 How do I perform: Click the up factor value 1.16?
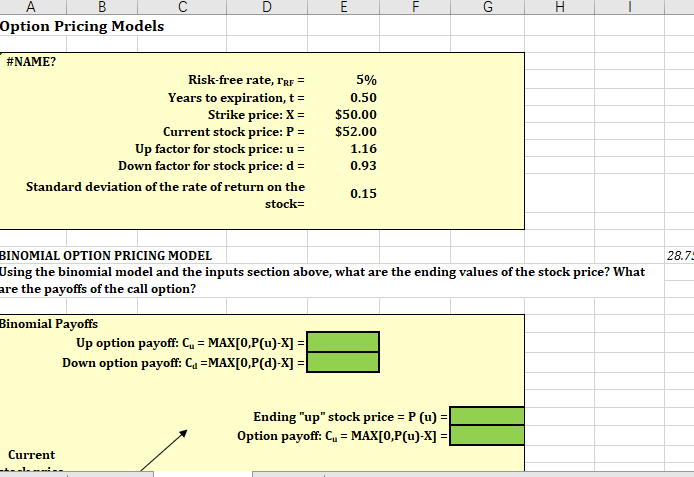[363, 149]
